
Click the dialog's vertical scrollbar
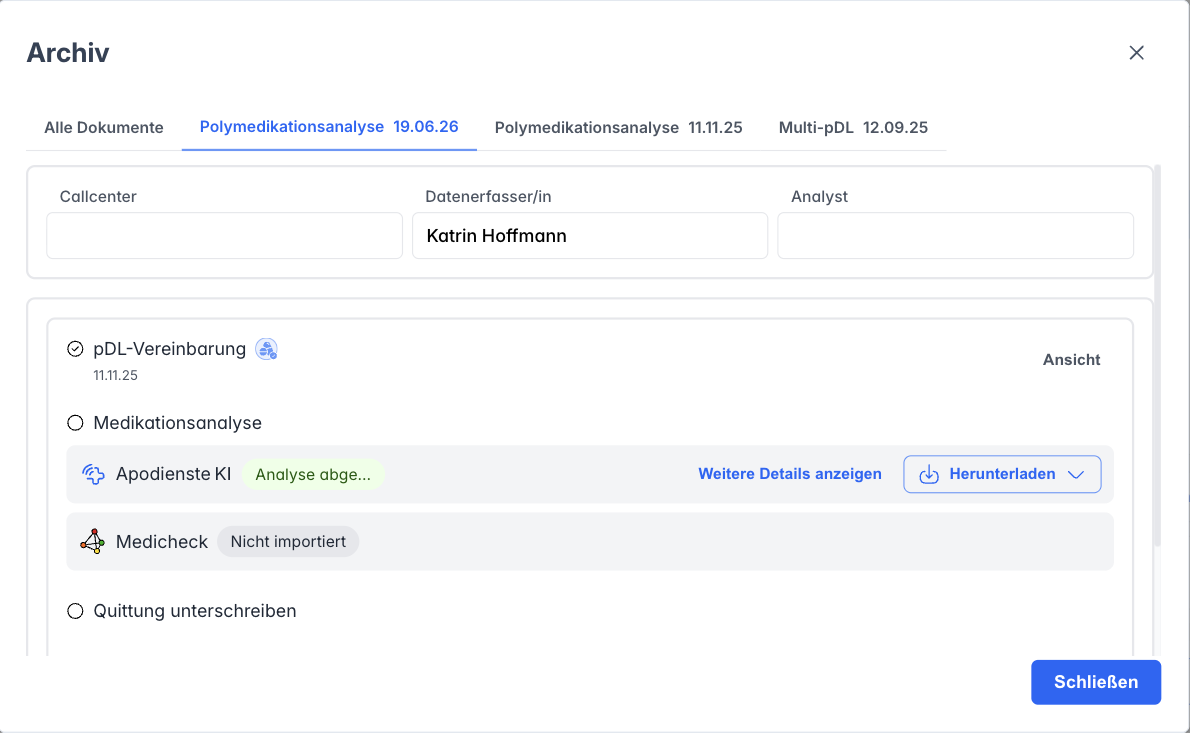pyautogui.click(x=1157, y=355)
